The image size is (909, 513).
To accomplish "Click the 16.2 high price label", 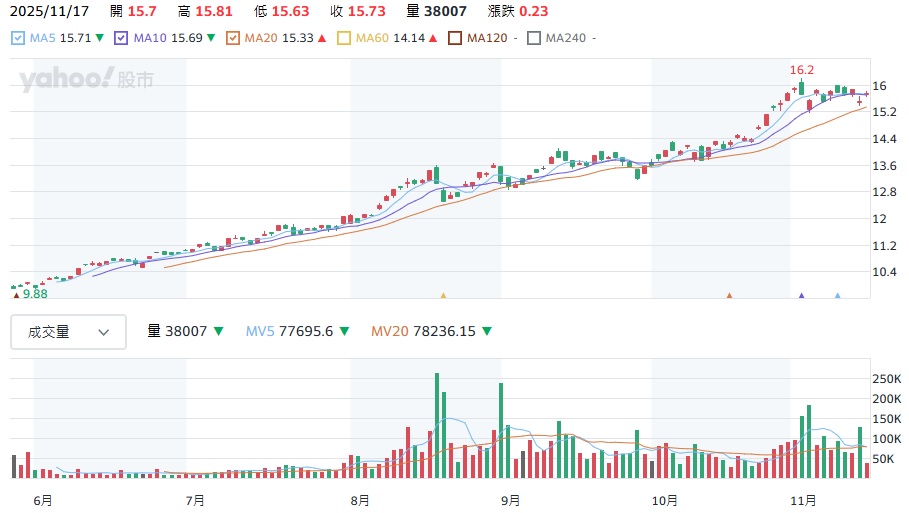I will click(x=801, y=70).
